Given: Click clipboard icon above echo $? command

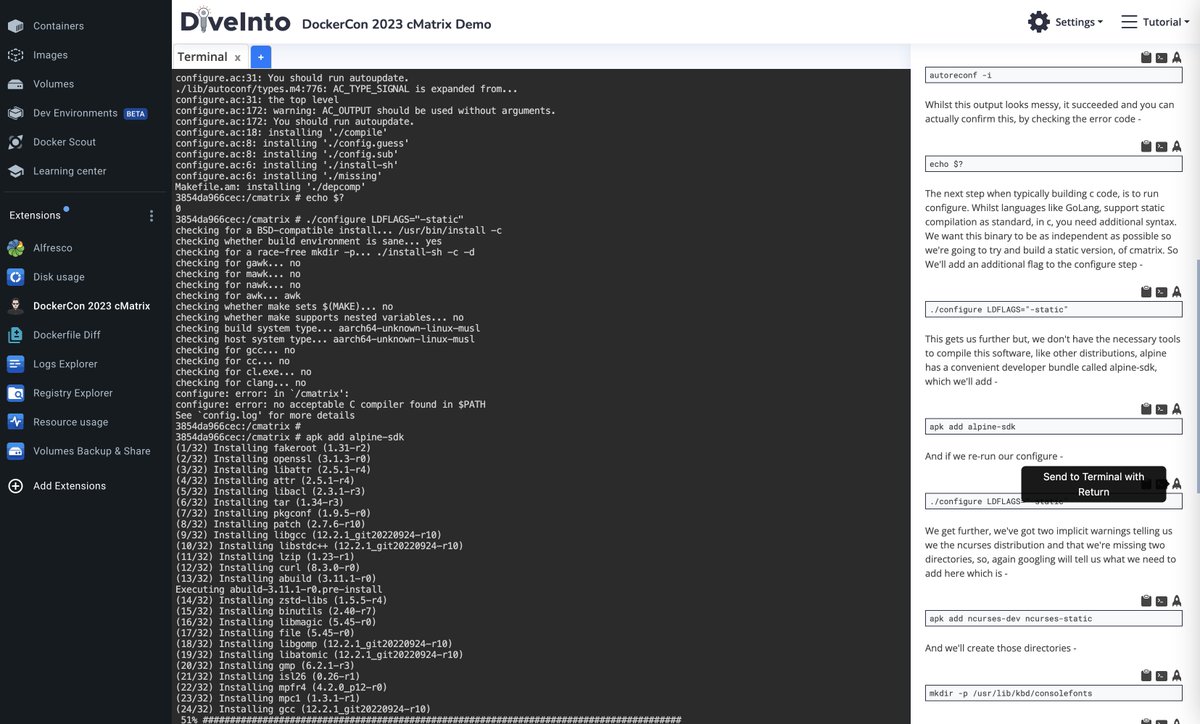Looking at the screenshot, I should point(1146,147).
